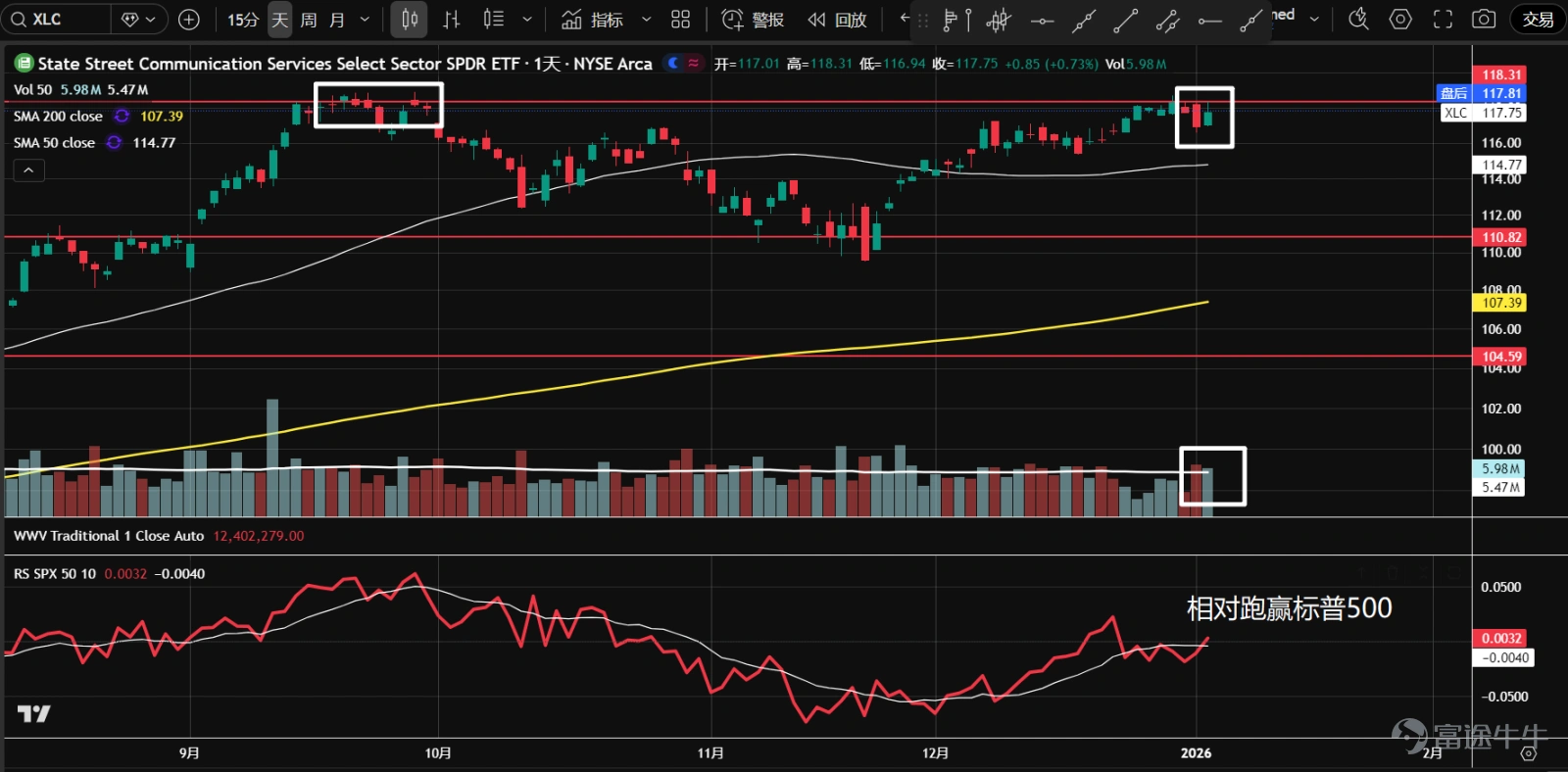Take a chart snapshot camera icon

tap(1484, 19)
